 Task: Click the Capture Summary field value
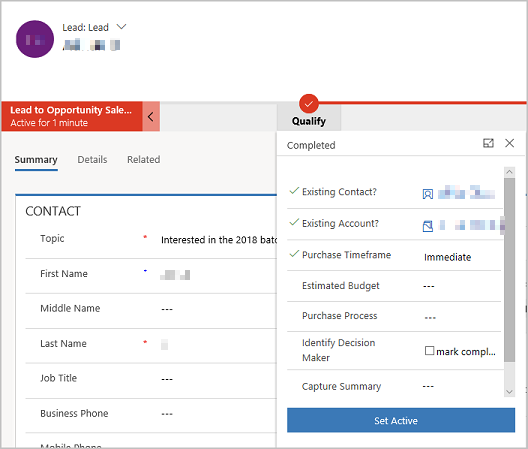428,387
